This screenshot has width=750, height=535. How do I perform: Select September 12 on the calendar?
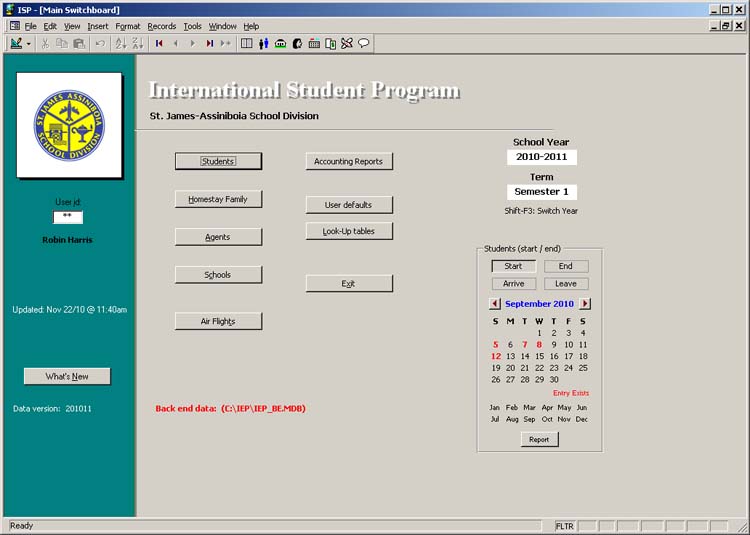(x=496, y=356)
